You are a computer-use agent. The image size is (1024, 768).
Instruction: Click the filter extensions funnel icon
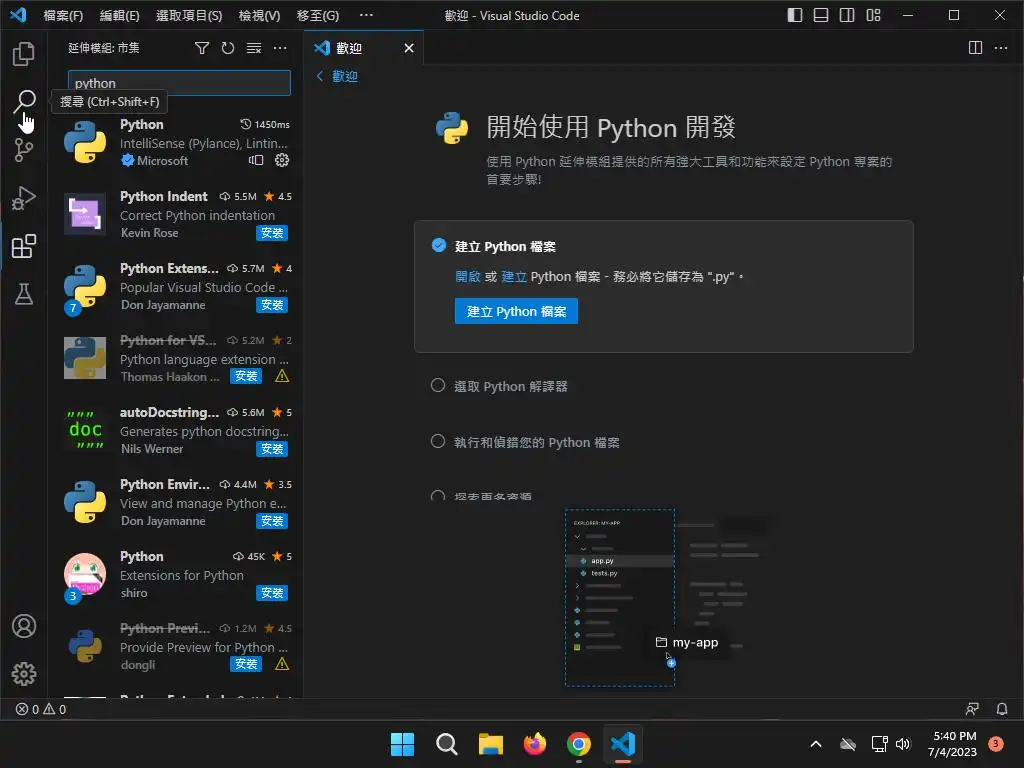(x=202, y=48)
